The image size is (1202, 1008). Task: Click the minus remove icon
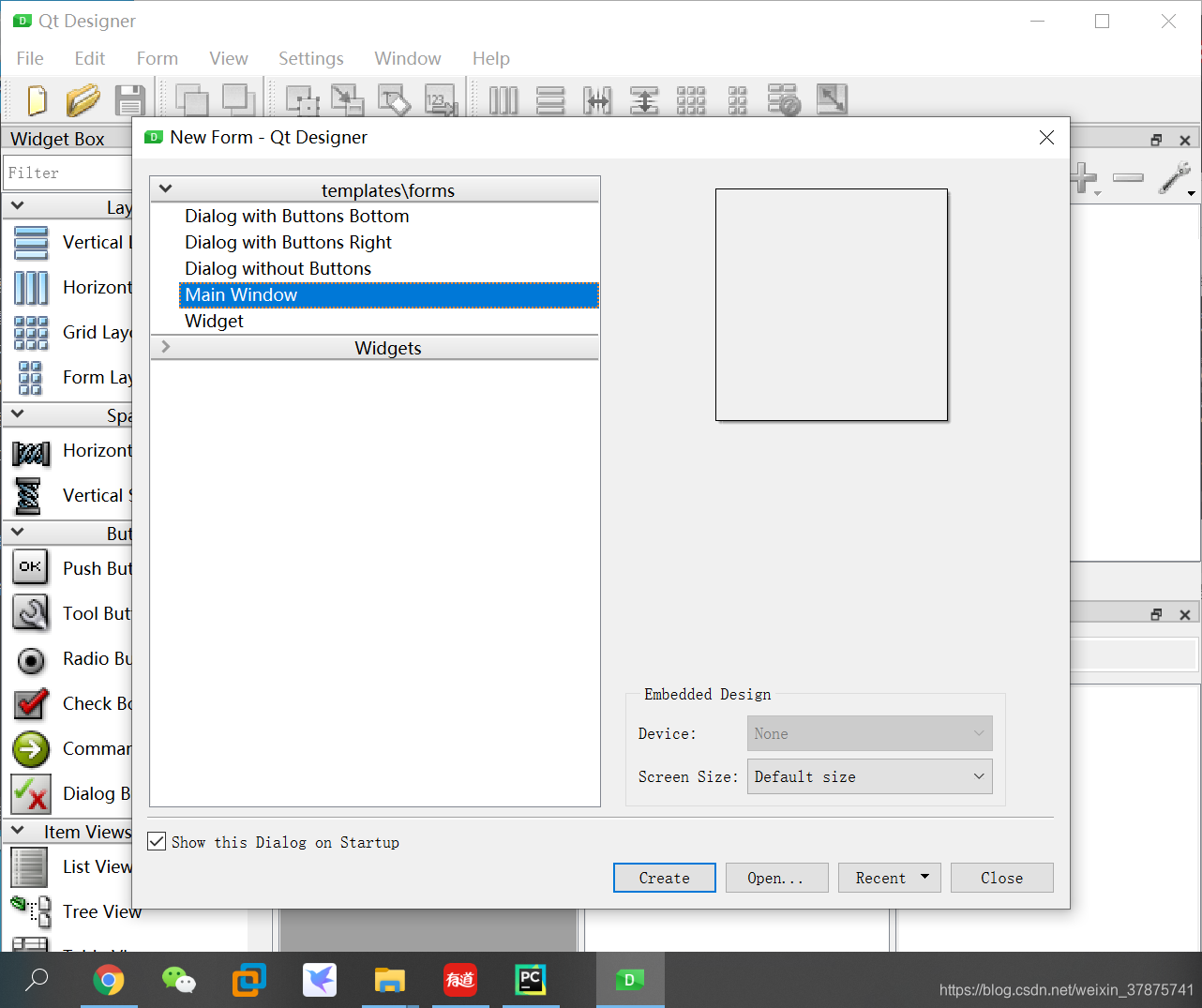1128,177
